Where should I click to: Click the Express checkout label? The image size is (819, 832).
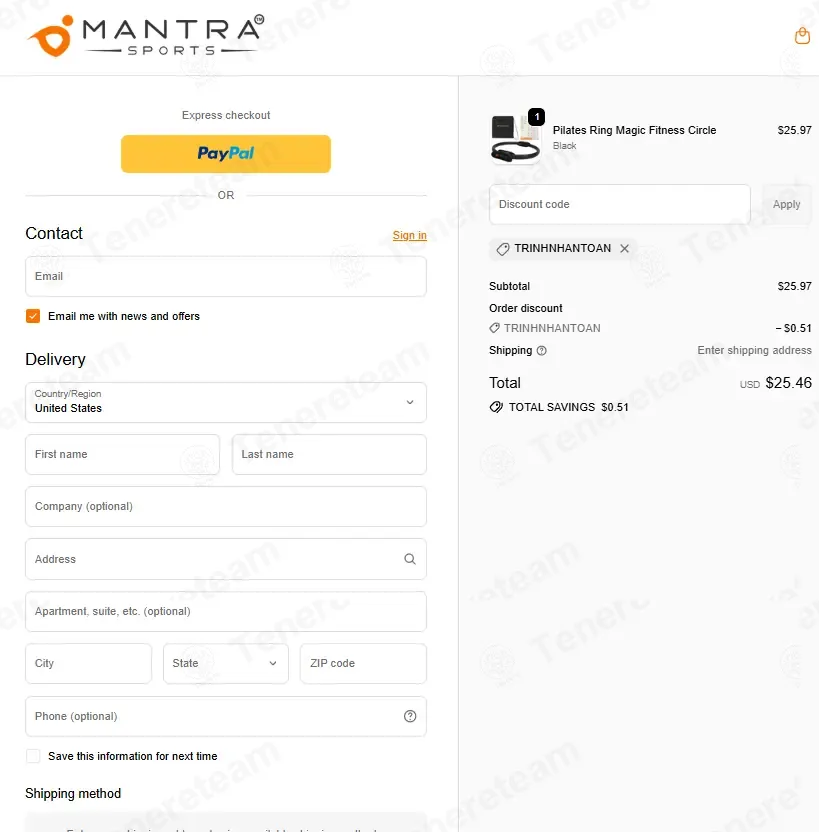click(226, 115)
